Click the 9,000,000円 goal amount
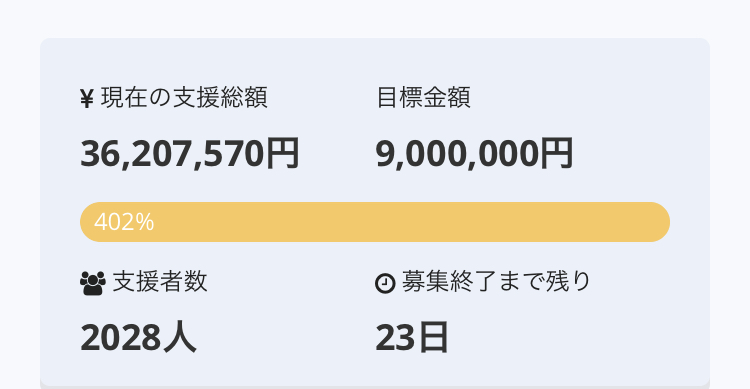 click(x=474, y=154)
